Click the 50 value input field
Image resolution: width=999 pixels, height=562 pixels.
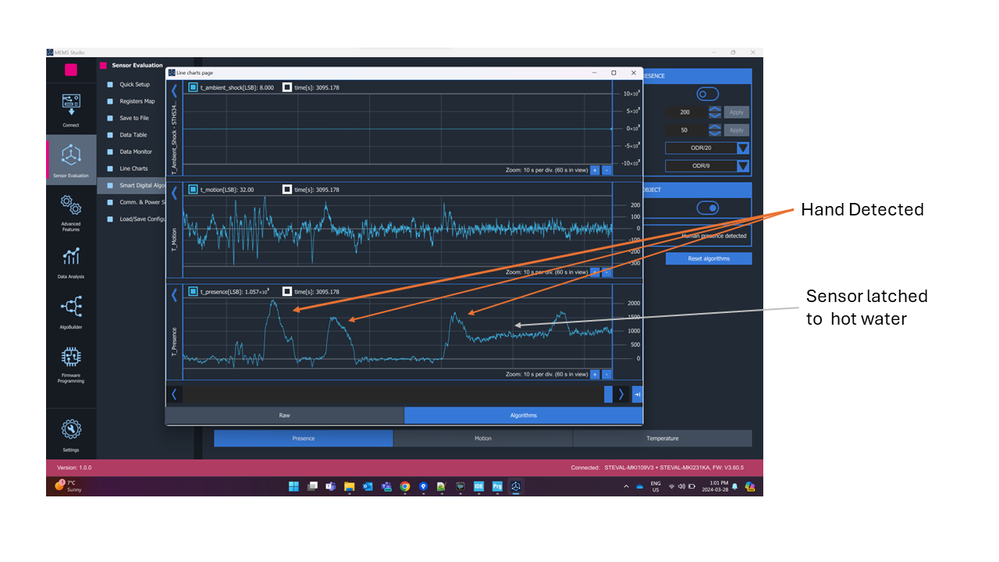(x=686, y=130)
